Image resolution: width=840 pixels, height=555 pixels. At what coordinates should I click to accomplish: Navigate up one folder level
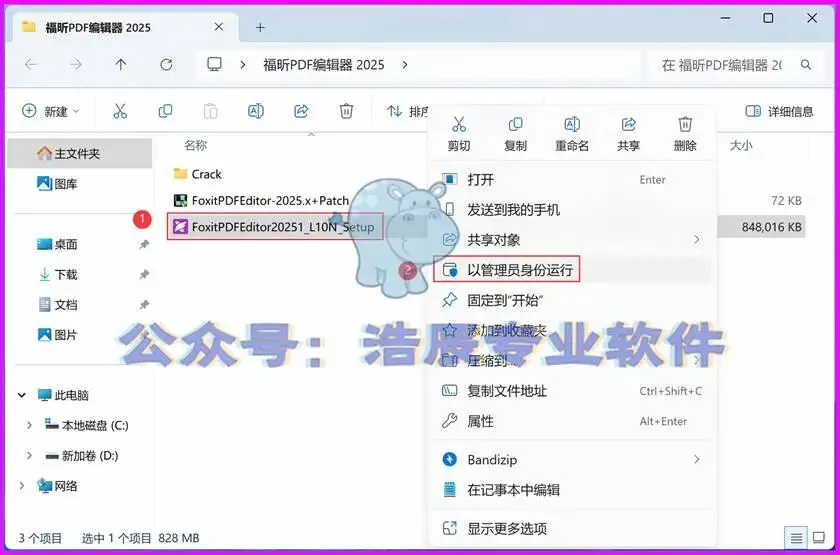point(121,65)
